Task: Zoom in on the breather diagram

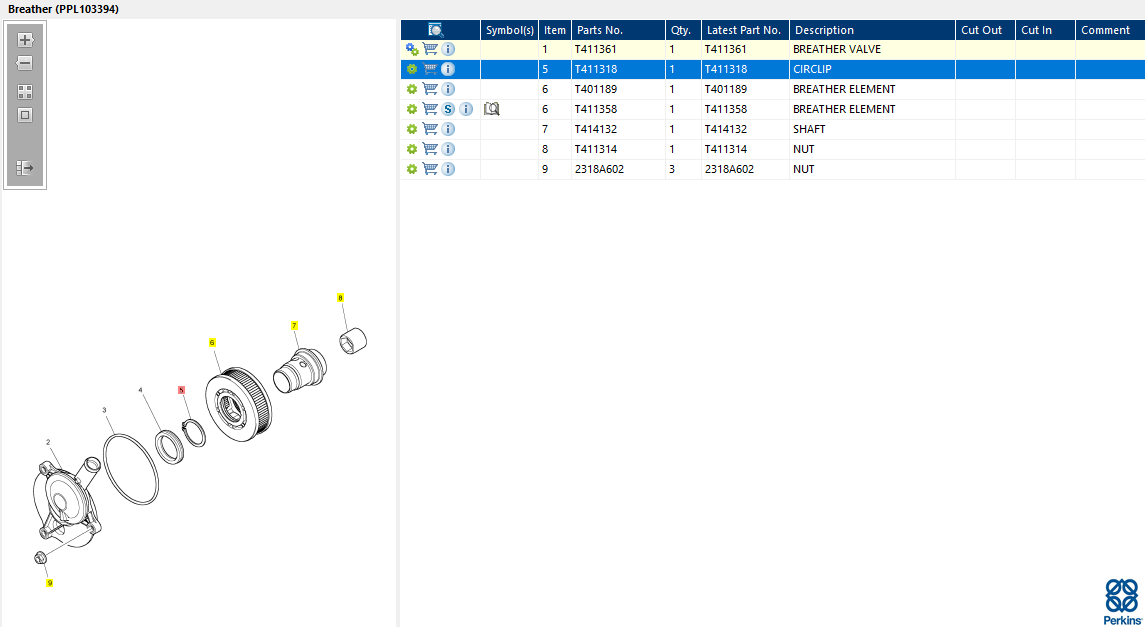Action: coord(25,40)
